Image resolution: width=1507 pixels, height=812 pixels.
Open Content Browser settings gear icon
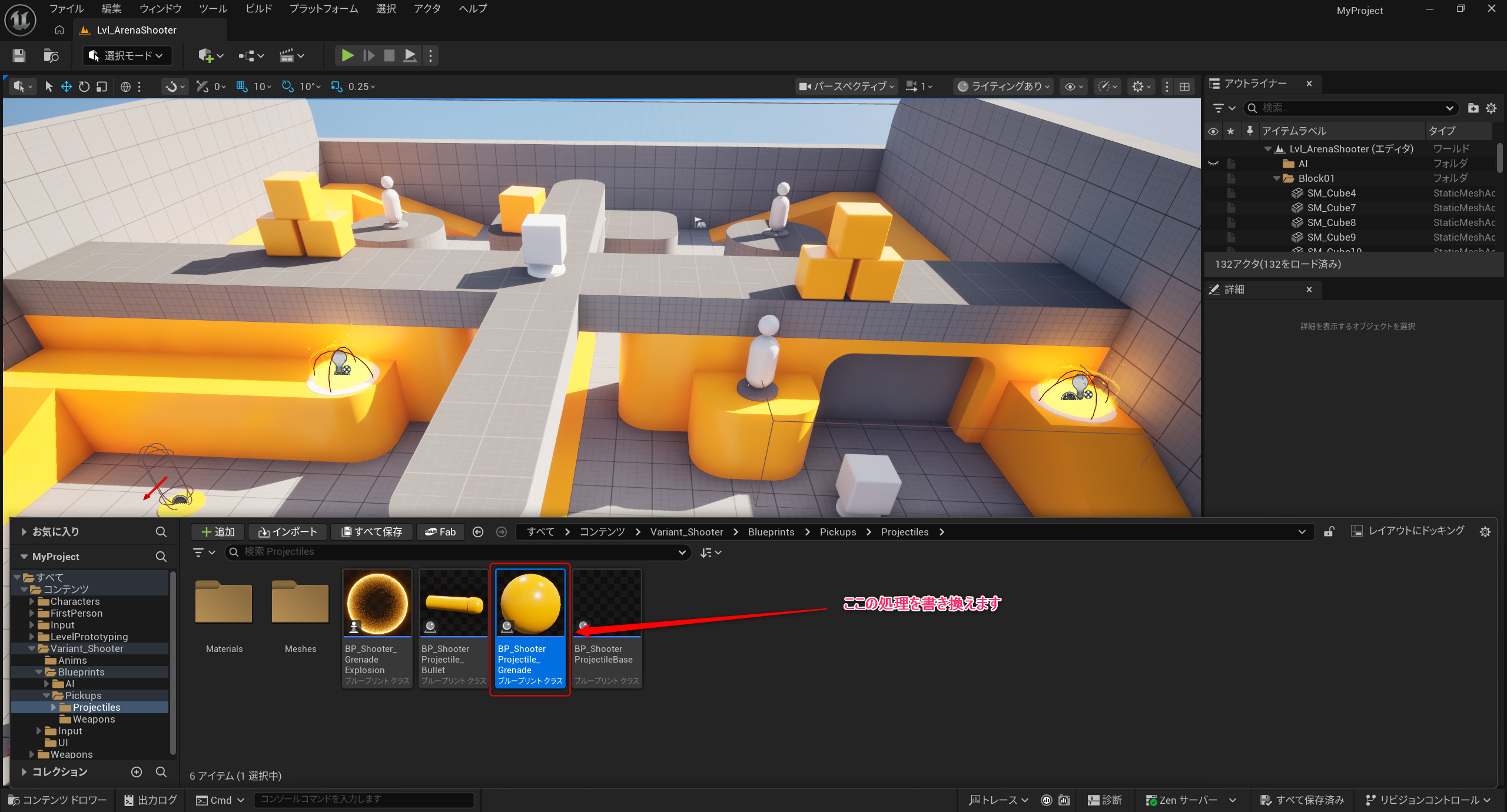click(1485, 531)
